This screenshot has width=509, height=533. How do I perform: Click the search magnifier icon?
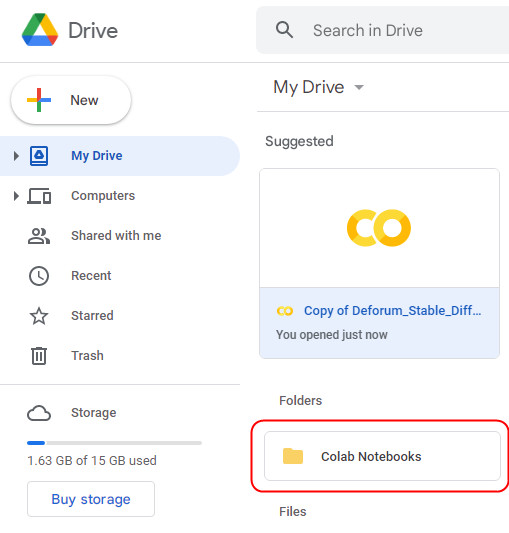pyautogui.click(x=284, y=30)
